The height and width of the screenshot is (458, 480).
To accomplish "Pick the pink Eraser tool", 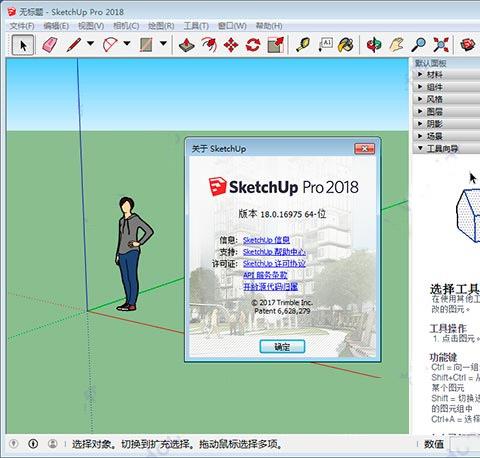I will click(x=50, y=45).
